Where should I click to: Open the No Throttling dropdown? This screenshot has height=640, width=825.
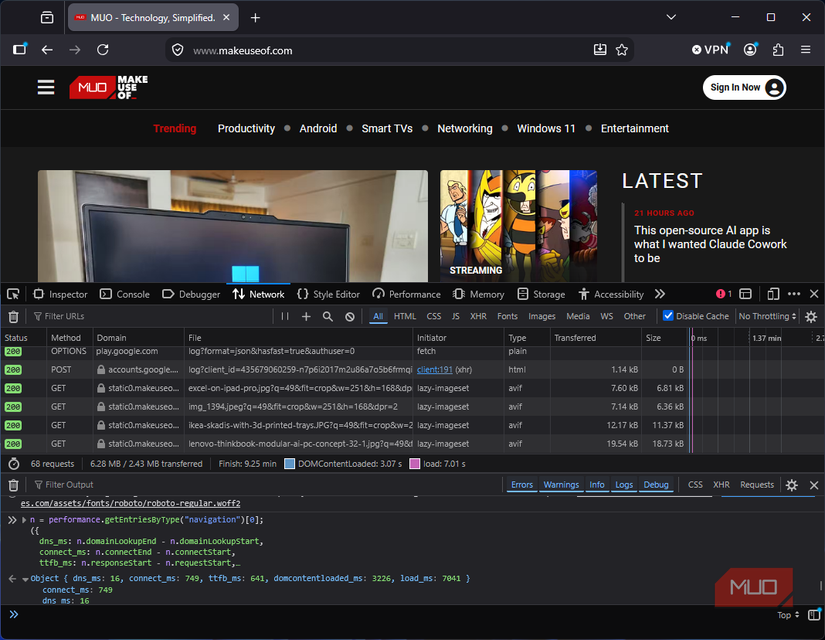767,316
